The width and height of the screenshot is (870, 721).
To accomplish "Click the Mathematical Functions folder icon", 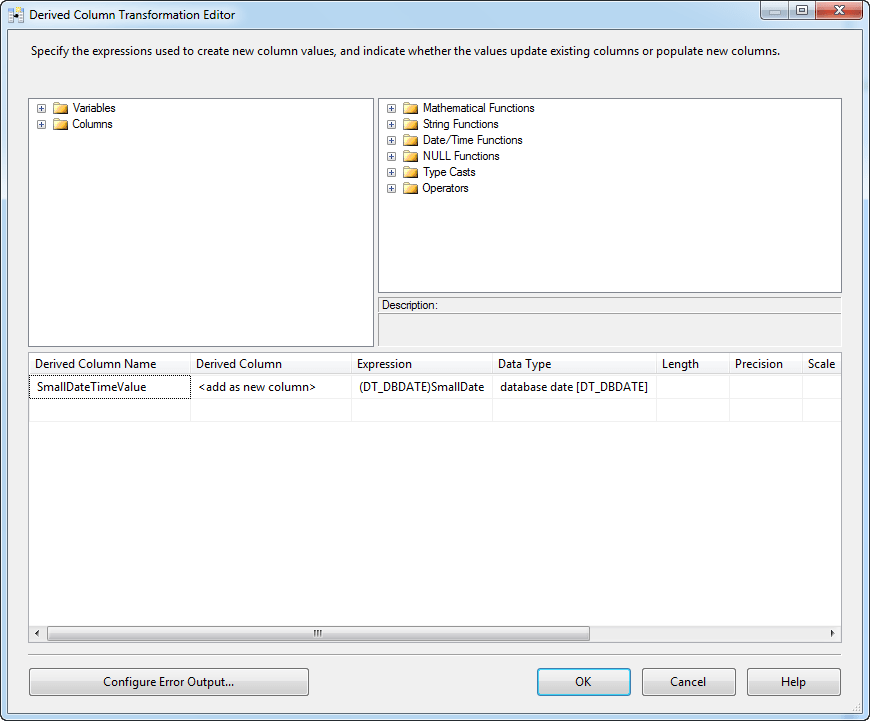I will [411, 108].
